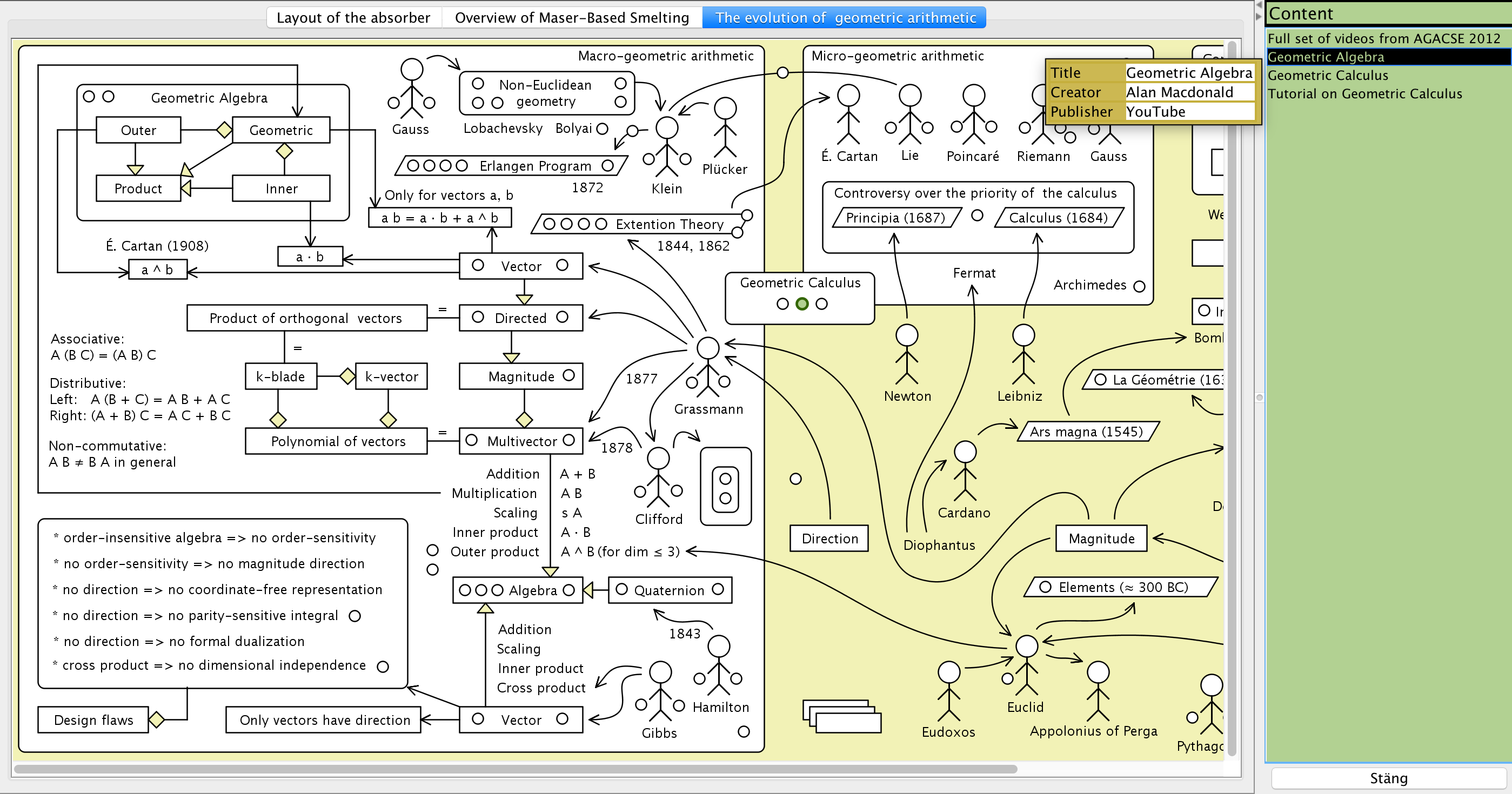Click the horizontal scrollbar under the map
The height and width of the screenshot is (794, 1512).
[516, 769]
